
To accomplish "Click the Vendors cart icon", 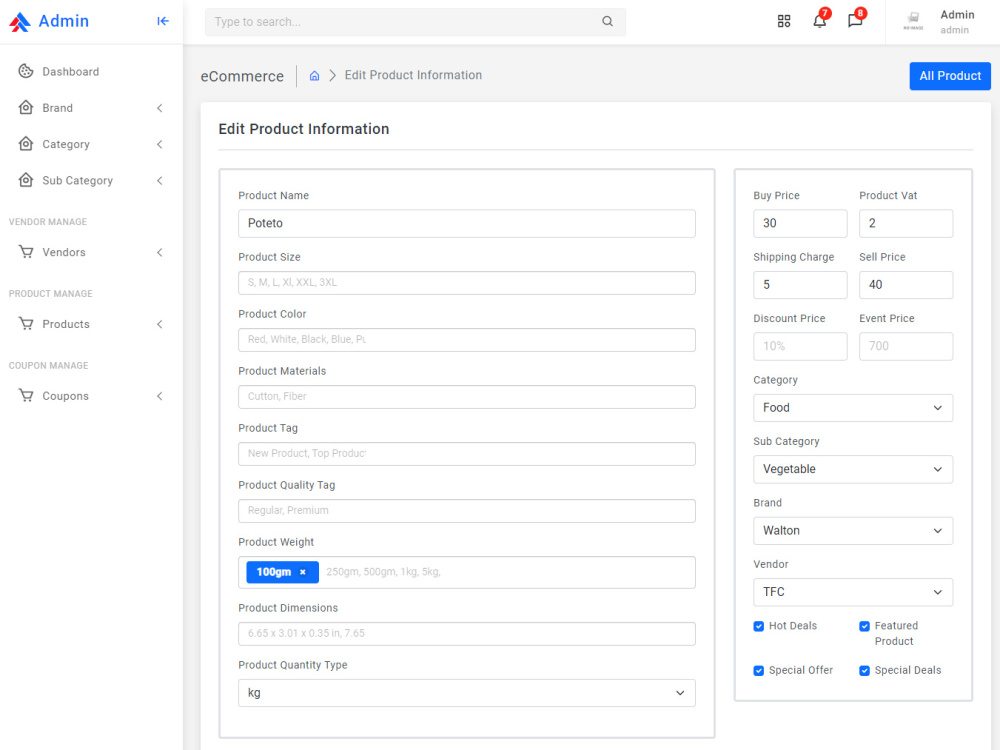I will point(26,252).
